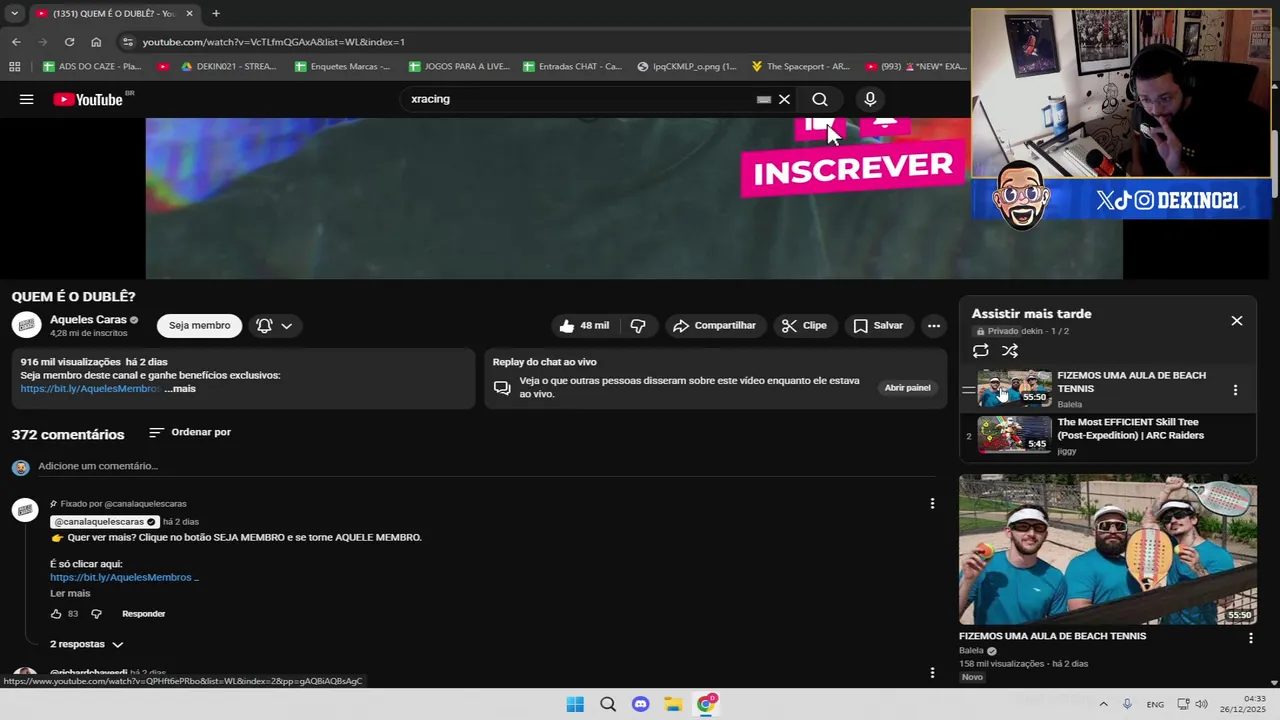Viewport: 1280px width, 720px height.
Task: Show hidden system tray icons chevron
Action: point(1103,704)
